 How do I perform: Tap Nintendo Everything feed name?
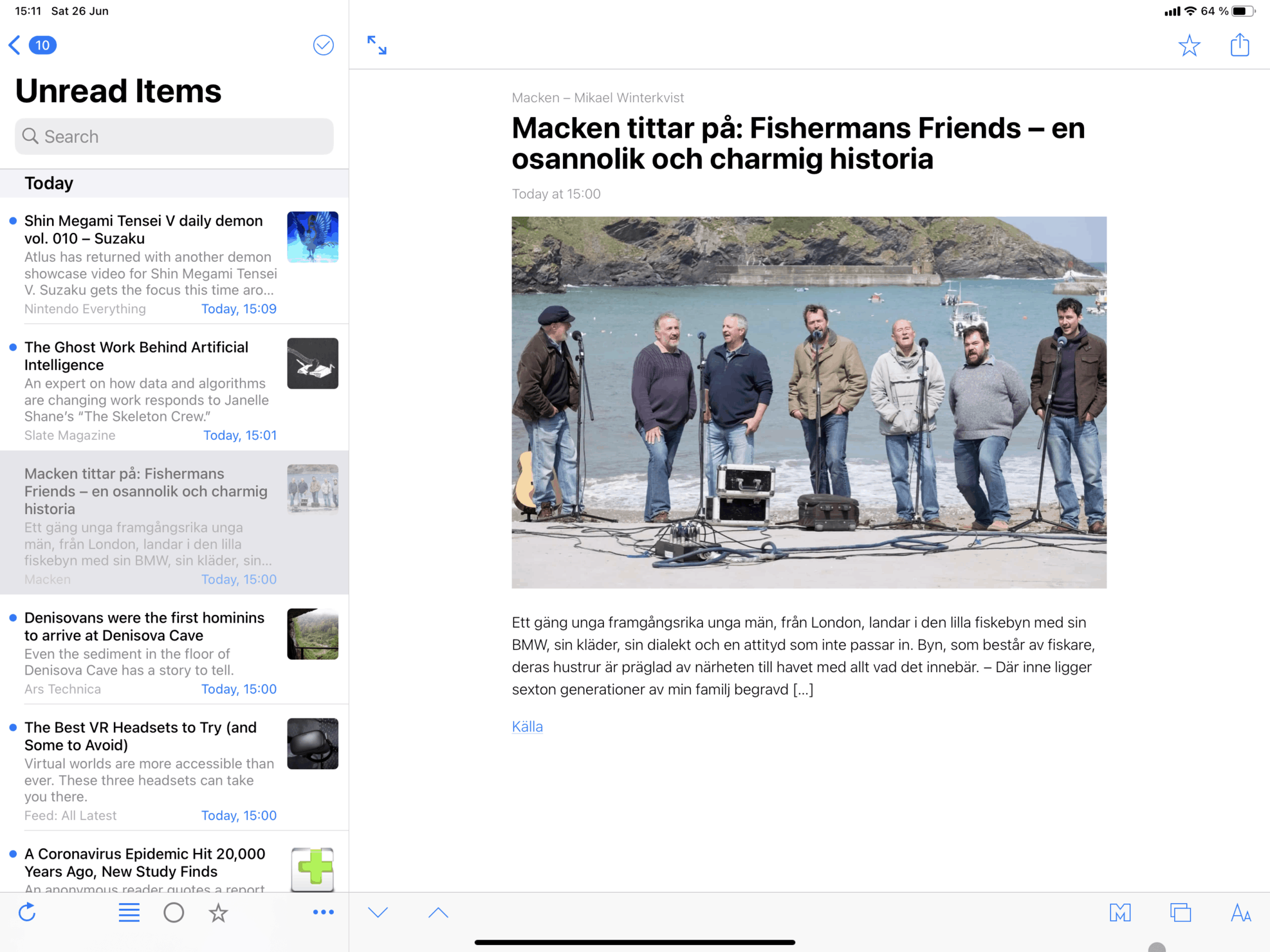pos(85,309)
